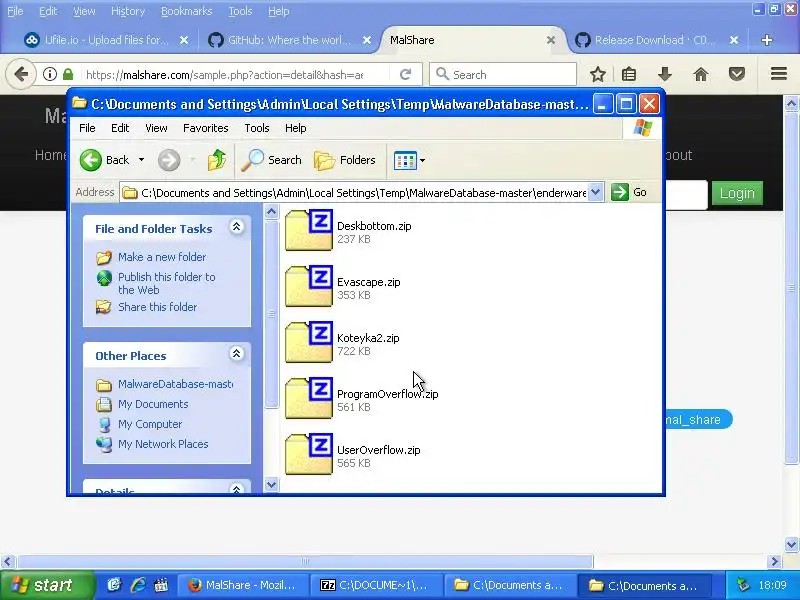Bookmark this page with the star icon
This screenshot has height=600, width=800.
(597, 74)
